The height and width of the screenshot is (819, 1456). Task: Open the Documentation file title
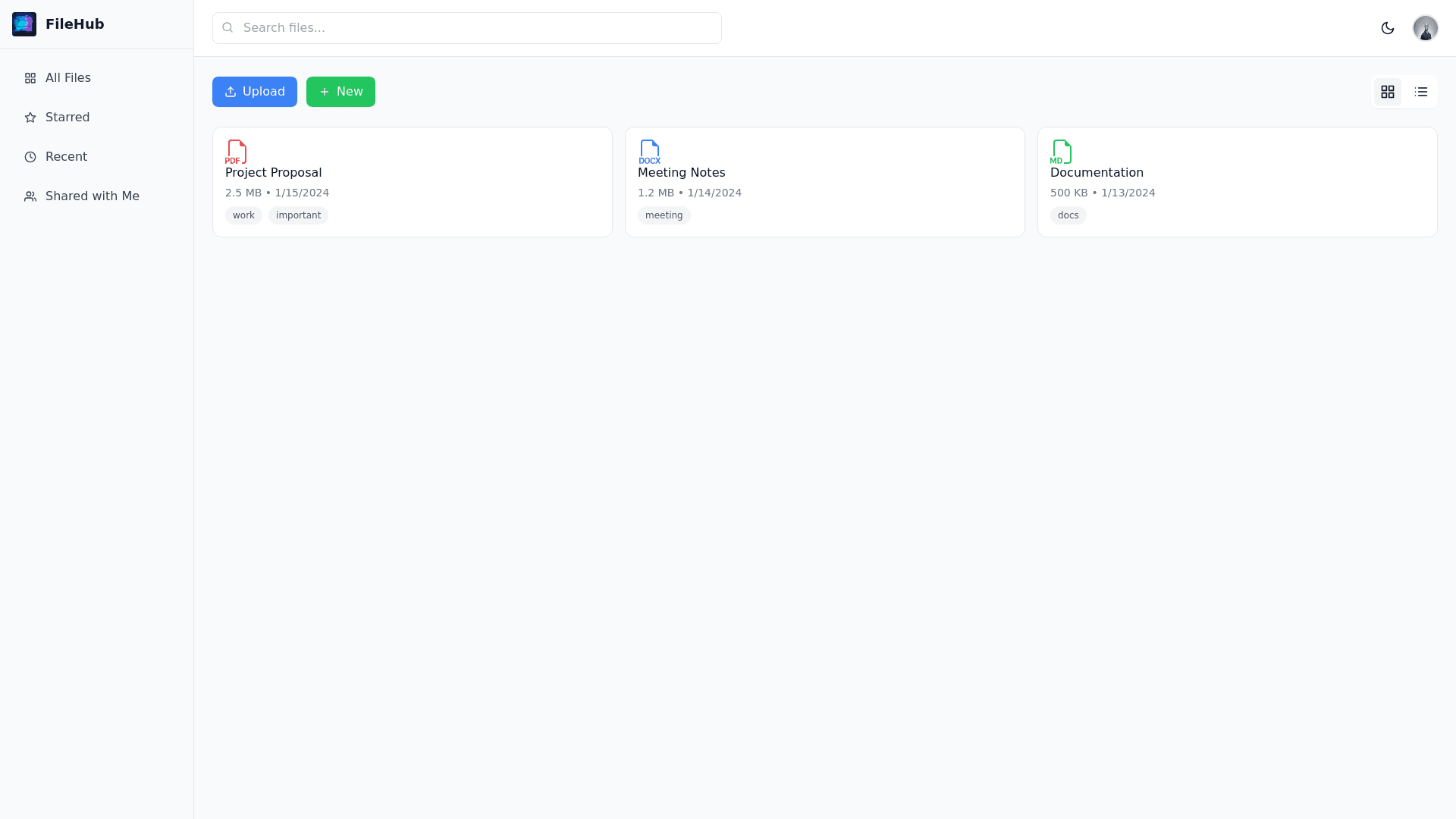coord(1097,173)
